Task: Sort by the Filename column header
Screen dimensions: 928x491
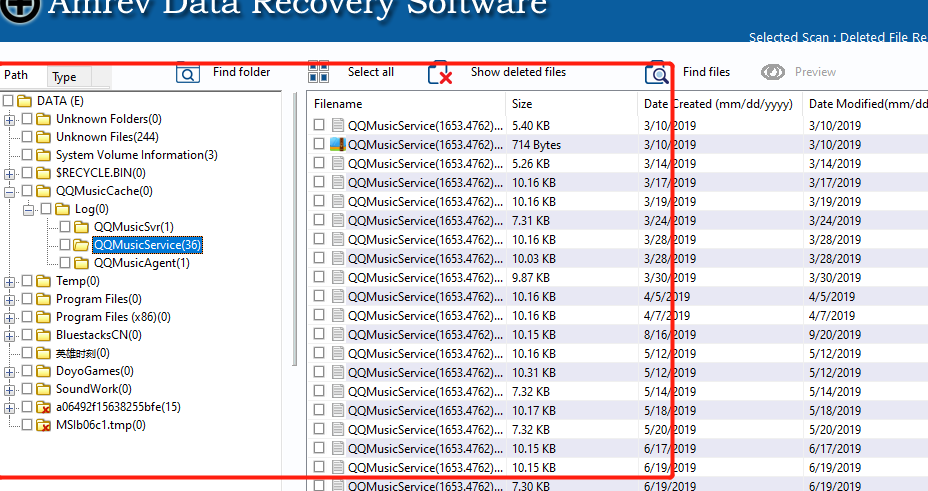Action: 407,104
